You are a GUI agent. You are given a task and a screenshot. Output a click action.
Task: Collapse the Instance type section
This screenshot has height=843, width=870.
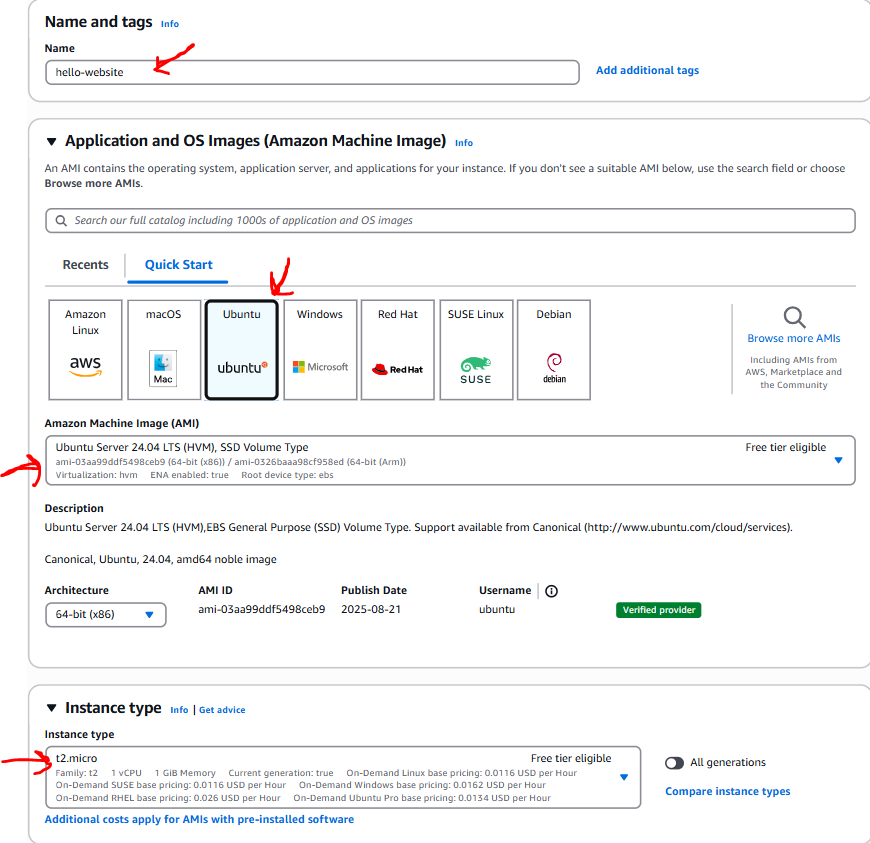click(x=52, y=708)
